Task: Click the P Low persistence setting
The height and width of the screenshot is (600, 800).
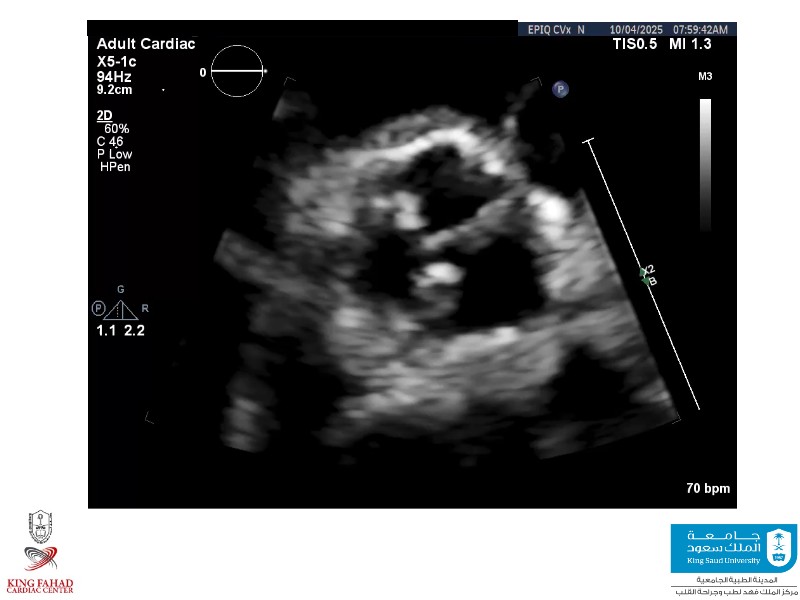Action: point(114,154)
